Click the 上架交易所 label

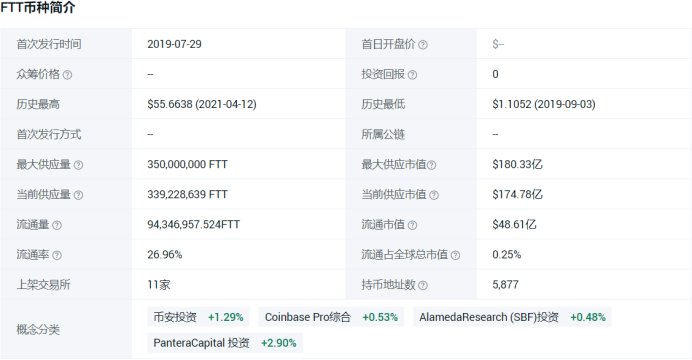pyautogui.click(x=43, y=285)
